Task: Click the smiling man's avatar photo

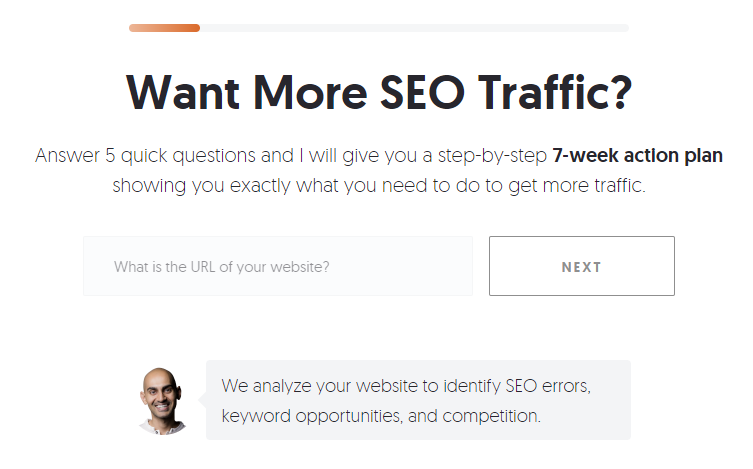Action: (x=163, y=401)
